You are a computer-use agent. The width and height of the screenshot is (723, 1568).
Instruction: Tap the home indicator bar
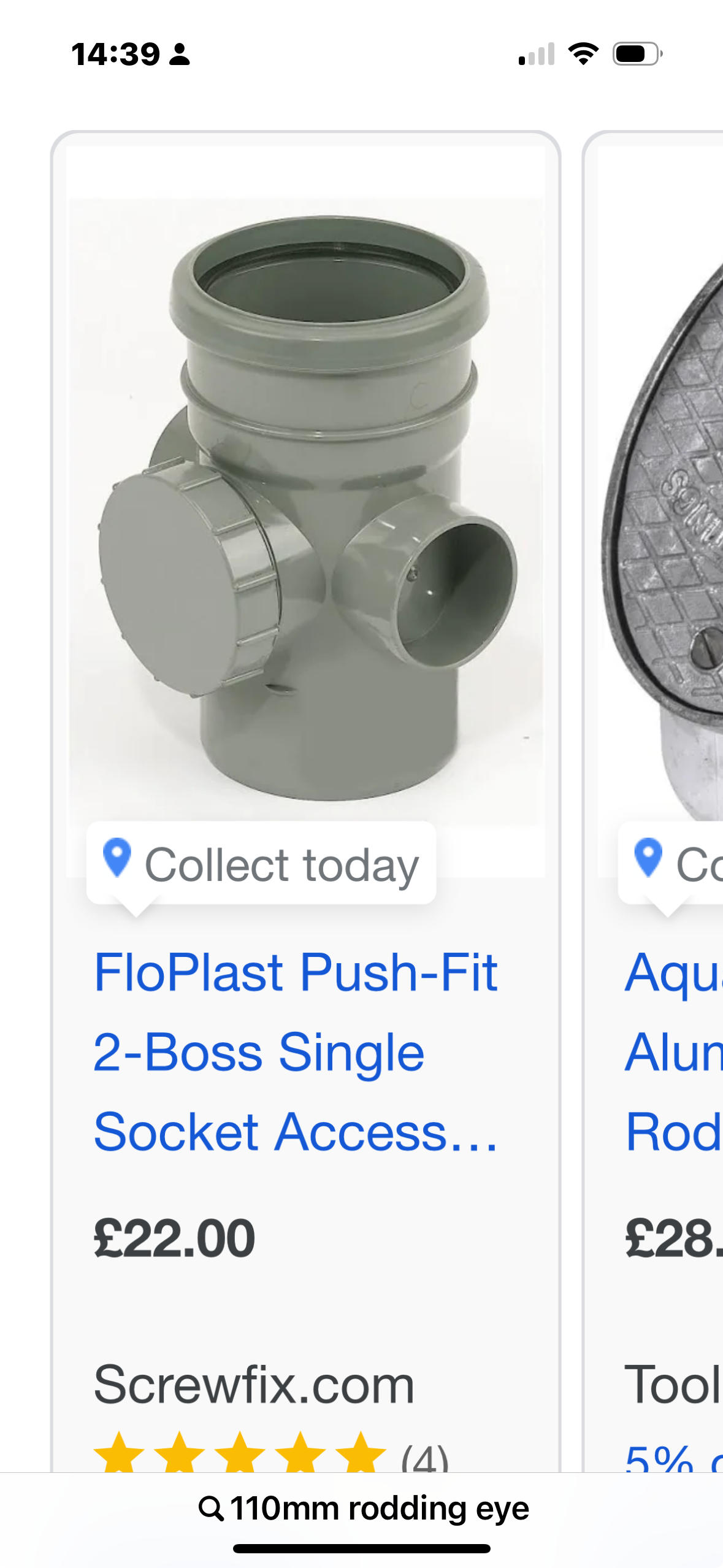(x=362, y=1548)
